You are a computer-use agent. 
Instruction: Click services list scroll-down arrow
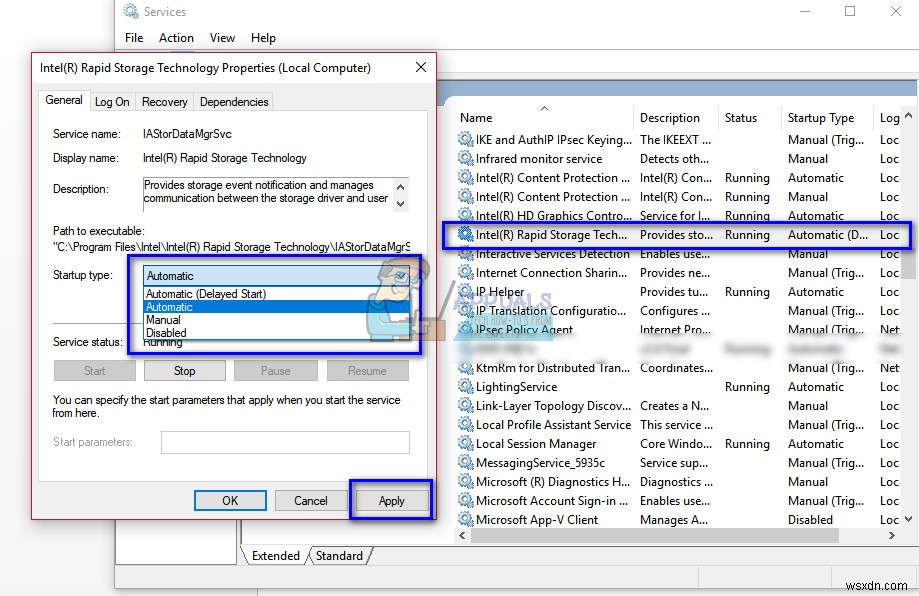click(908, 519)
